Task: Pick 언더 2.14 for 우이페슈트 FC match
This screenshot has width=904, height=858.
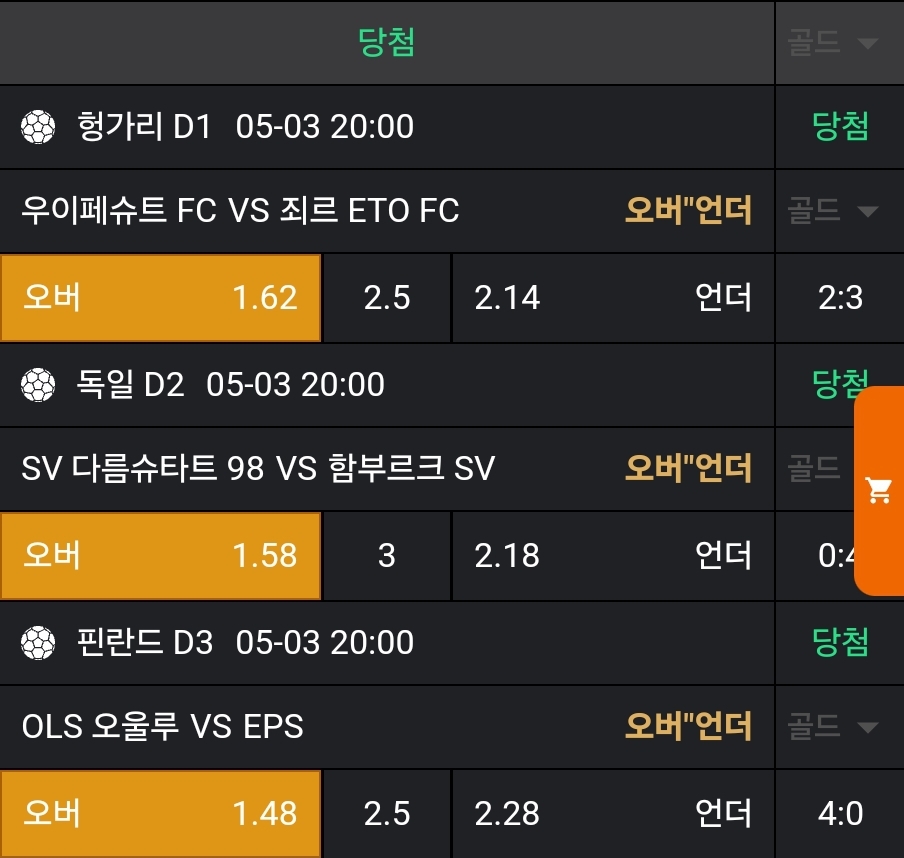Action: 612,298
